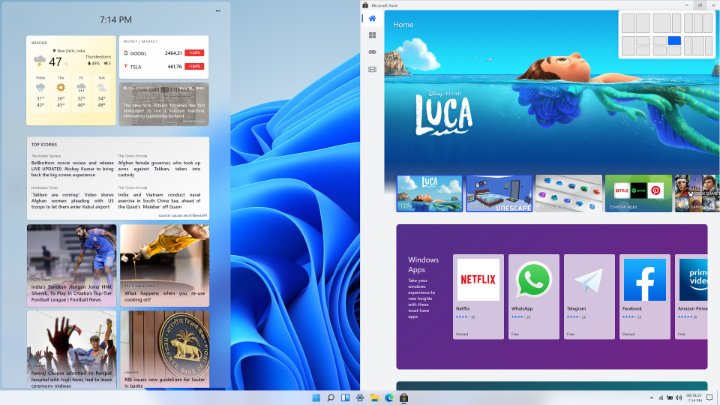Open the Apps section in Store sidebar
The width and height of the screenshot is (720, 405).
pos(372,35)
